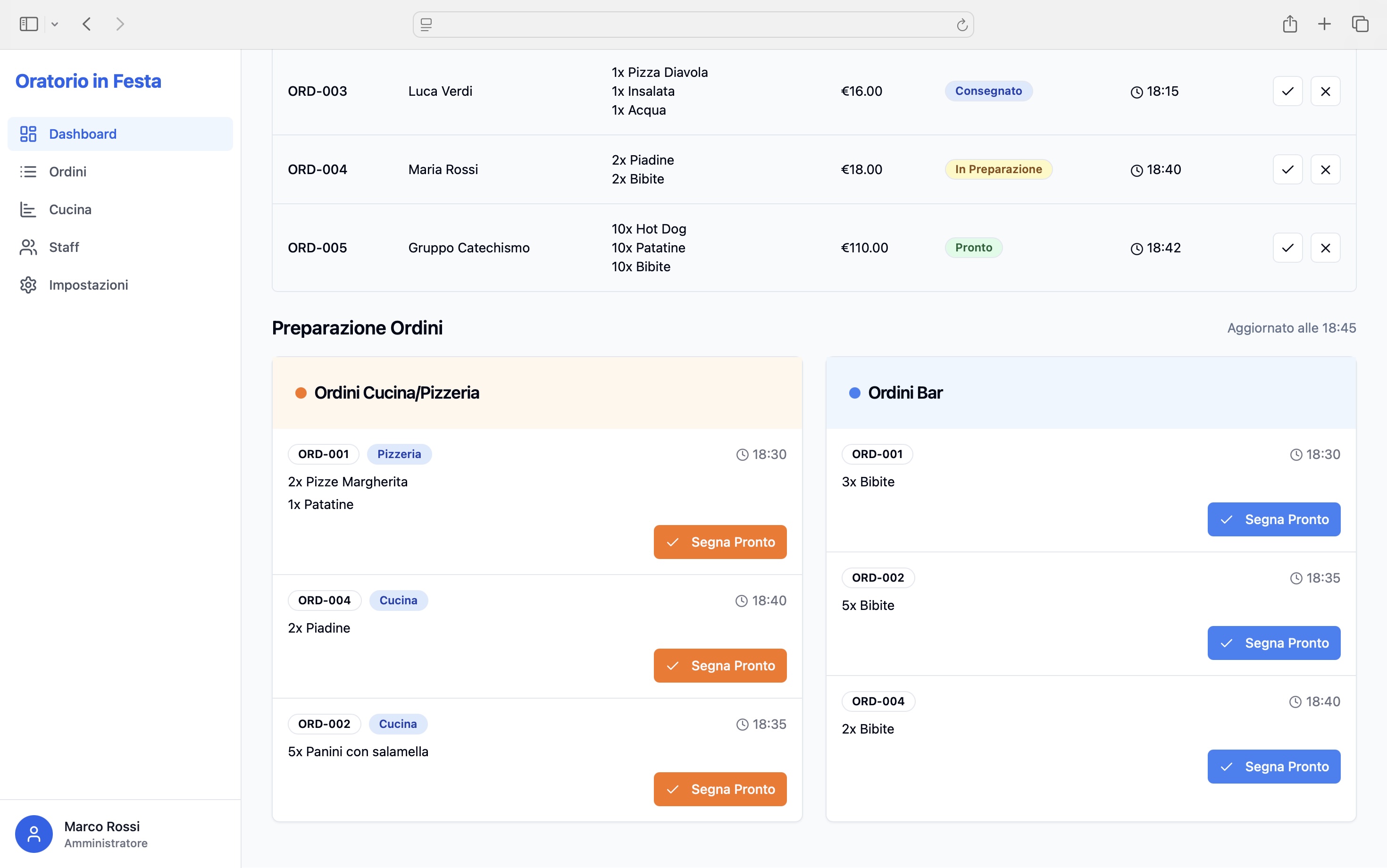The image size is (1387, 868).
Task: Expand the sidebar dropdown chevron
Action: point(55,24)
